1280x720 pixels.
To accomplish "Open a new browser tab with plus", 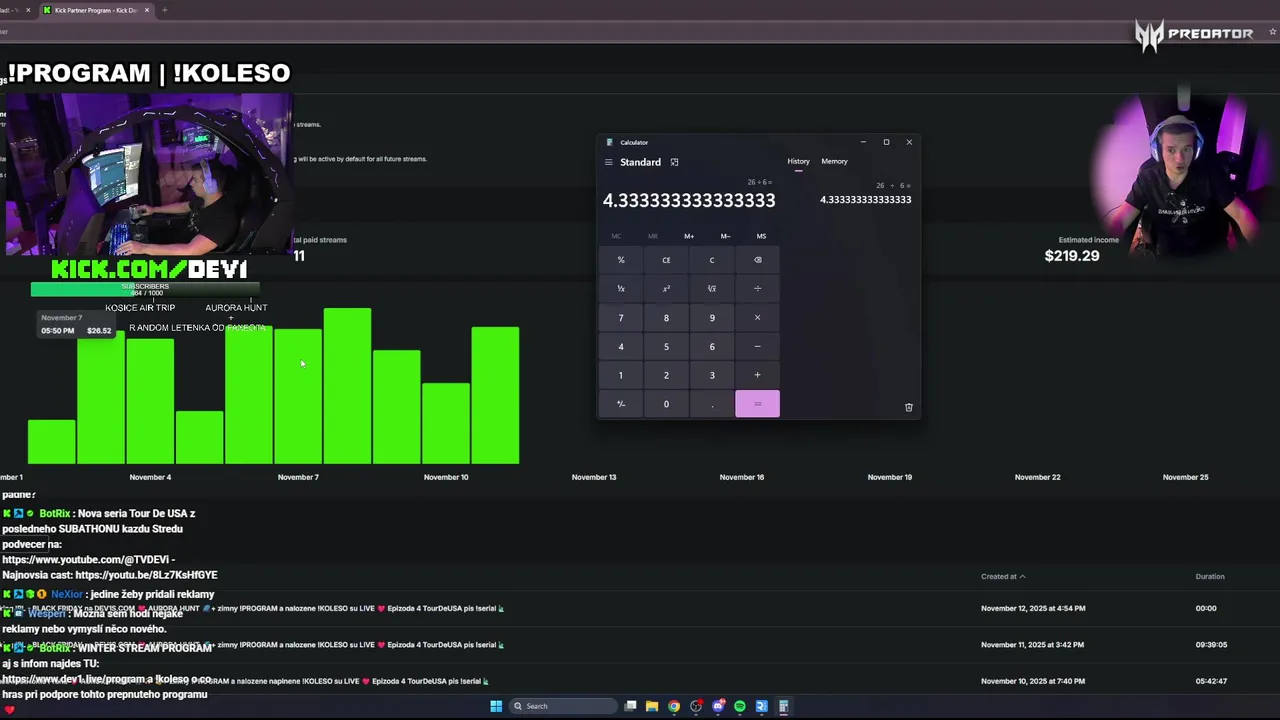I will [164, 10].
